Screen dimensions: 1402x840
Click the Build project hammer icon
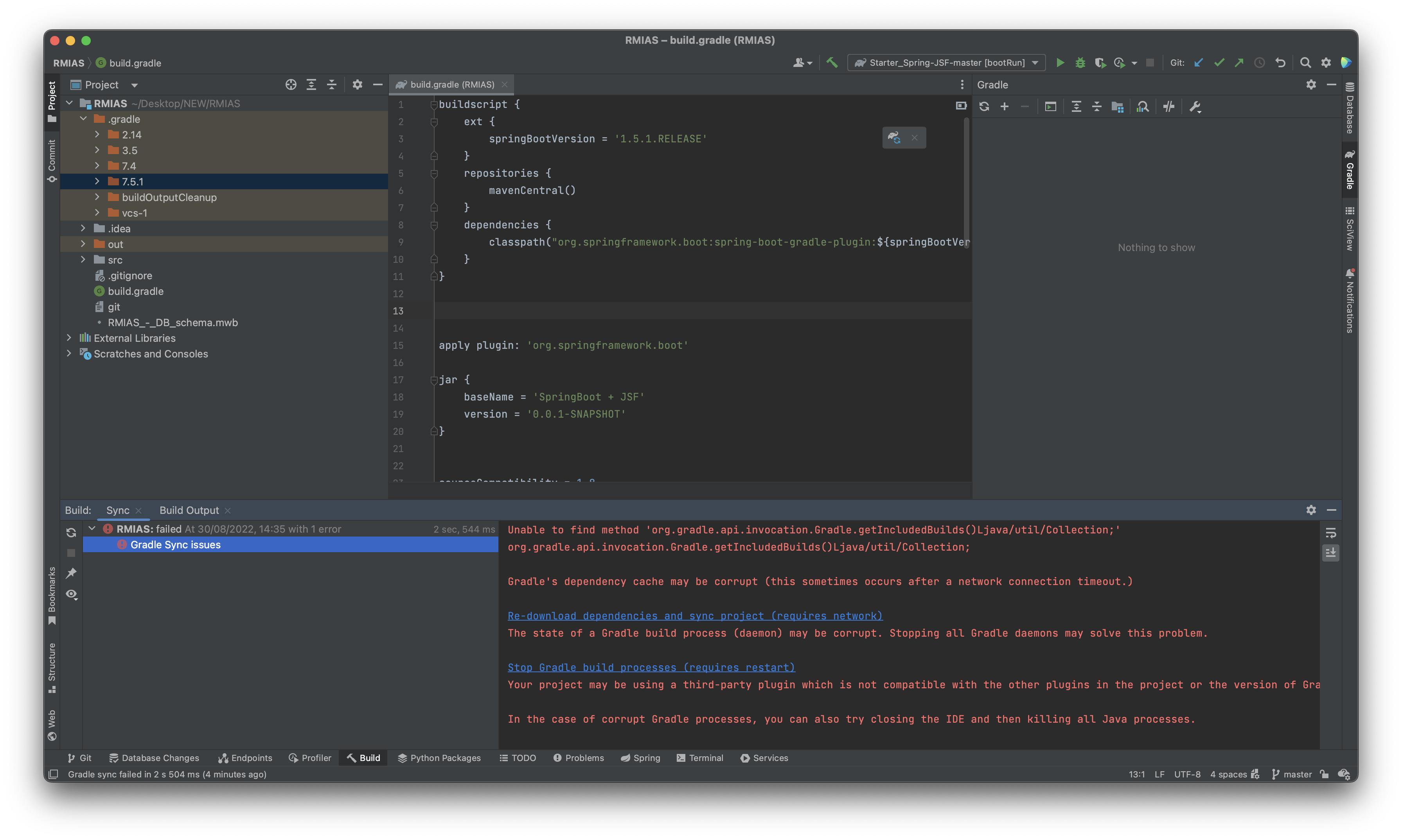832,63
